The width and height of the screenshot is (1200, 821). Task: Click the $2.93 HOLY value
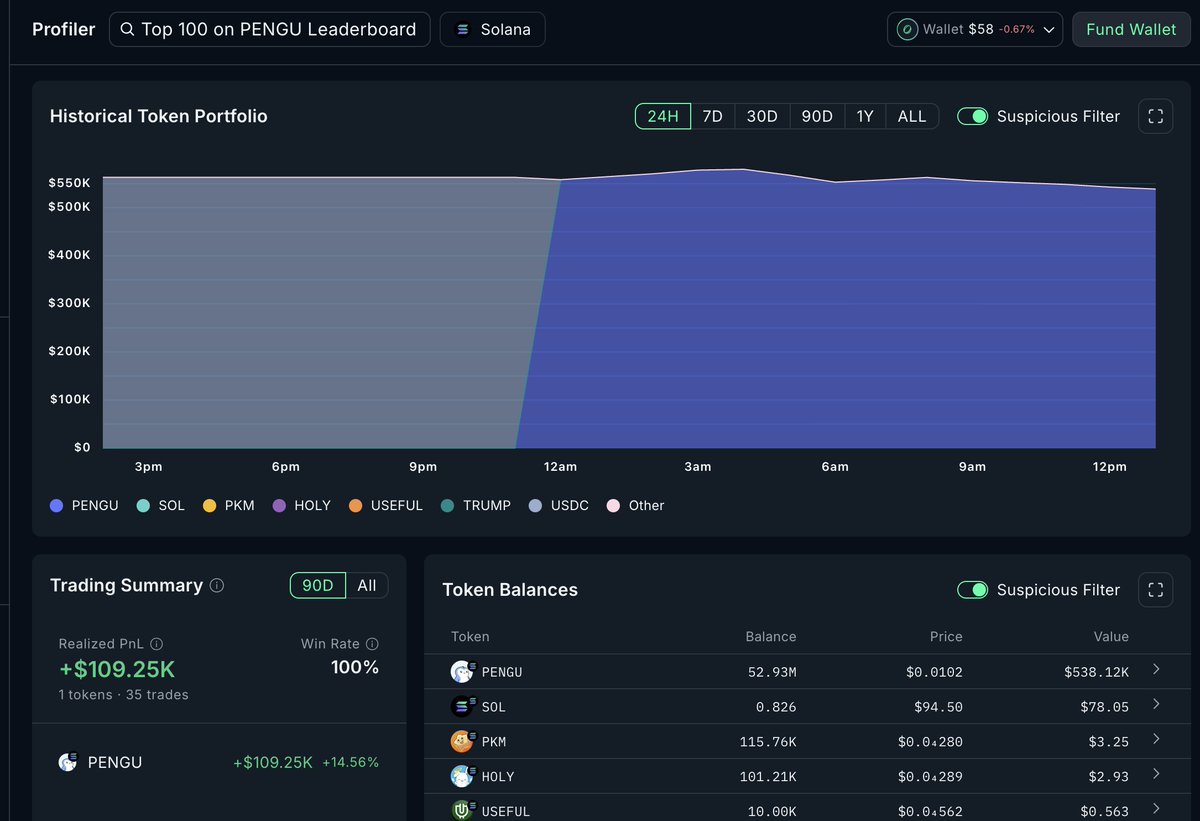1109,777
